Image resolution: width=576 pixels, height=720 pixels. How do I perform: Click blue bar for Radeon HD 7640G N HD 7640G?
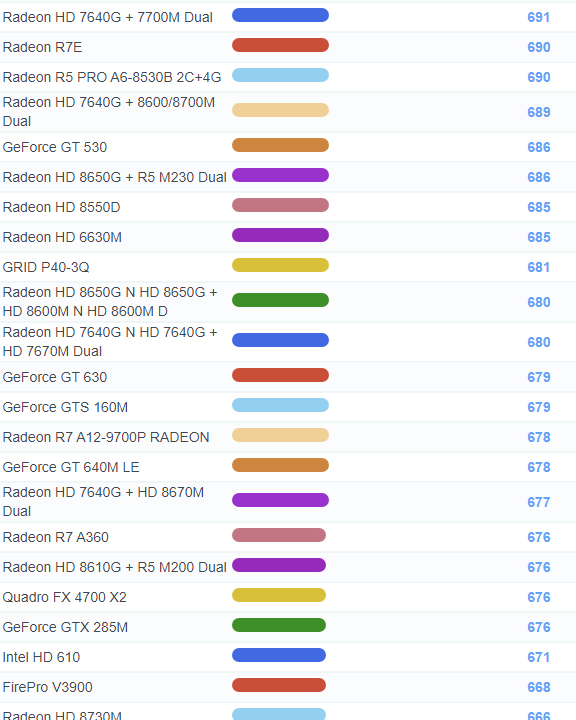click(x=280, y=340)
